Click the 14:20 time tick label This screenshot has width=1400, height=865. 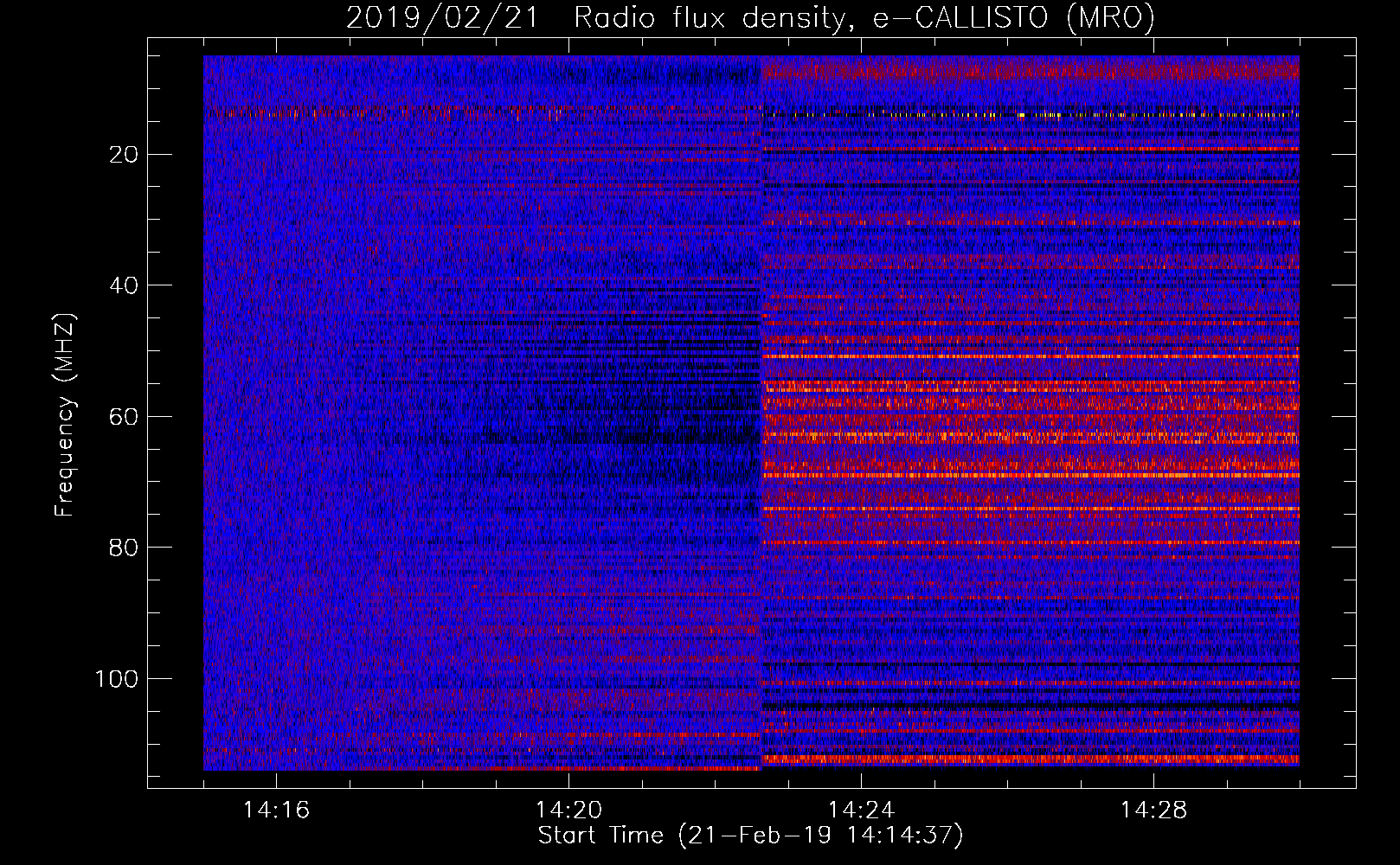coord(568,811)
